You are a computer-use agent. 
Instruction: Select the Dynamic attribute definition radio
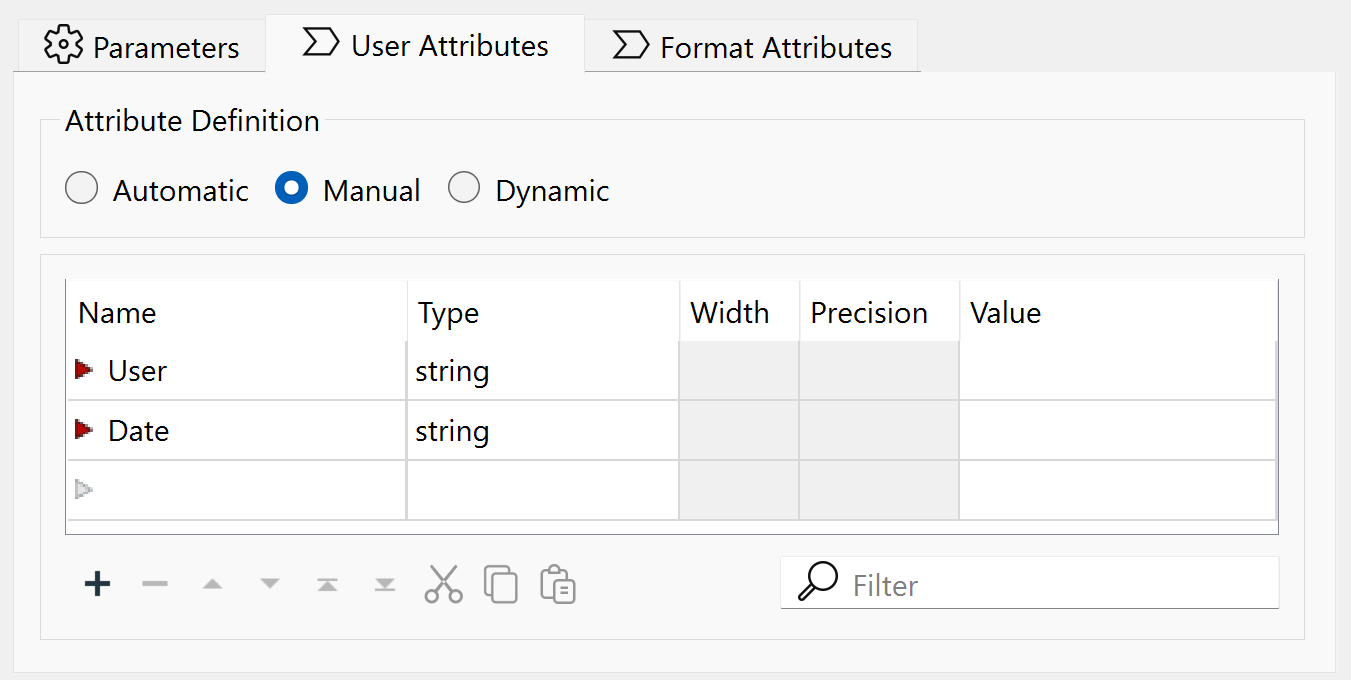[464, 188]
